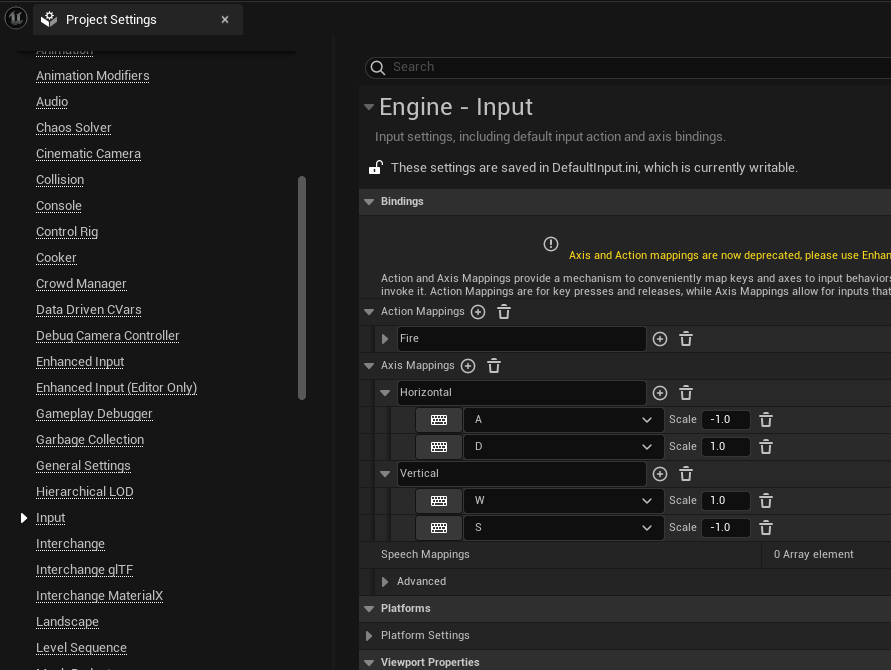Delete the S key binding
Screen dimensions: 891x670
766,528
